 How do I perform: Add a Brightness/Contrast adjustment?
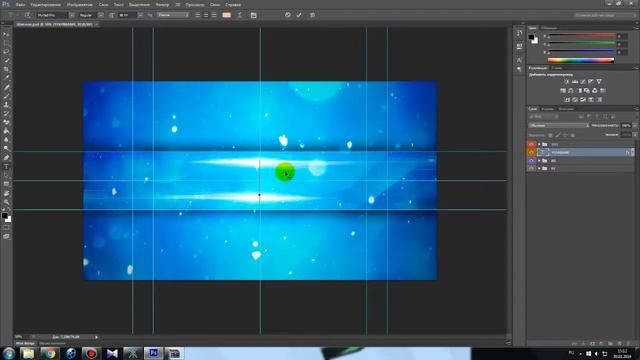[x=567, y=82]
